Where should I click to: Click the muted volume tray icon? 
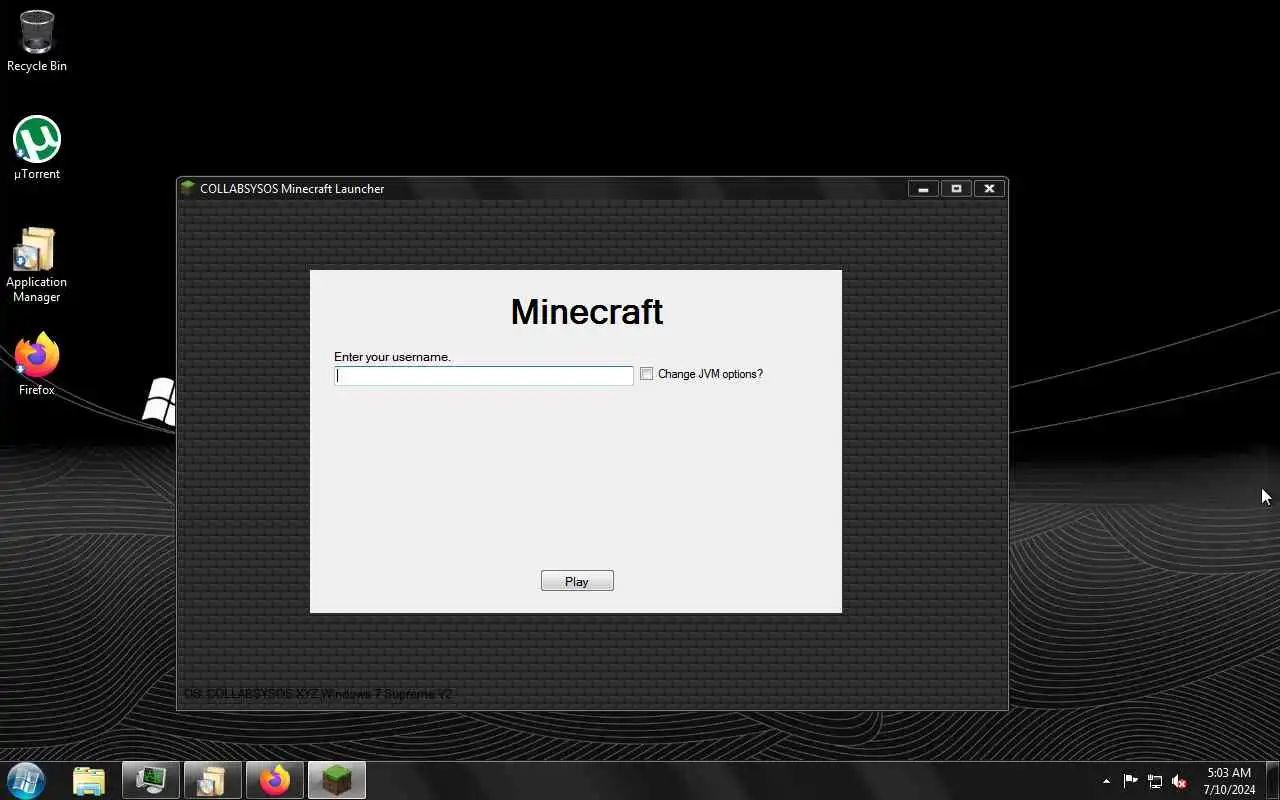(x=1179, y=781)
